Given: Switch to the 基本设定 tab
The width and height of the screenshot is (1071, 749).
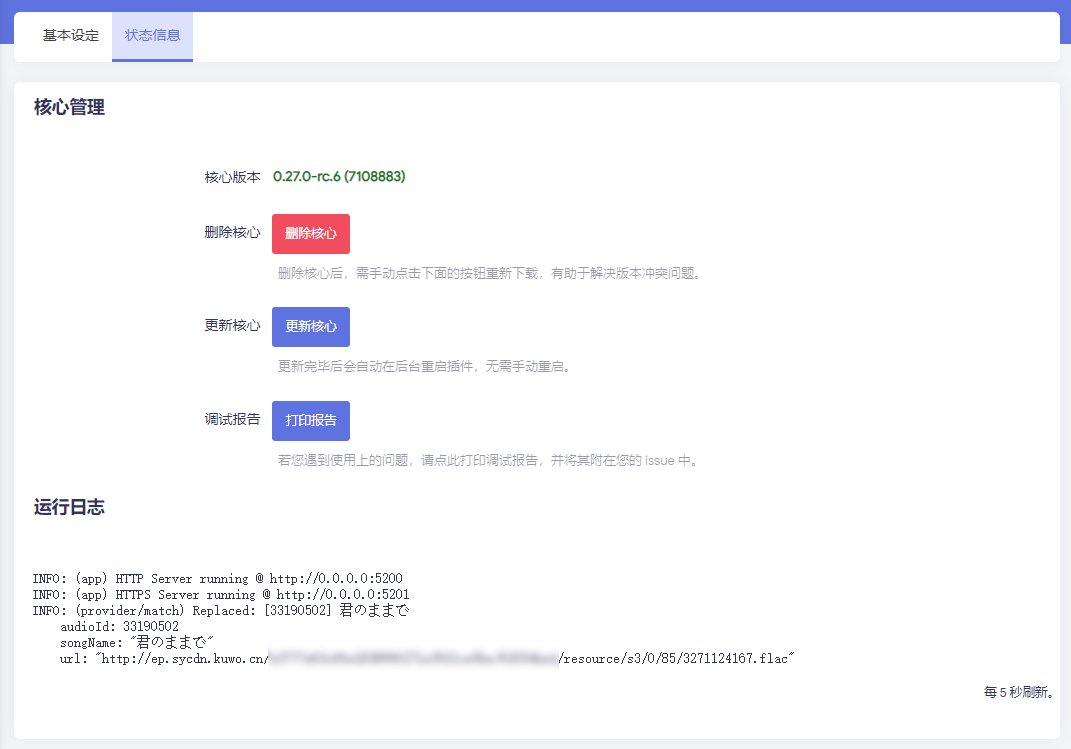Looking at the screenshot, I should (70, 36).
